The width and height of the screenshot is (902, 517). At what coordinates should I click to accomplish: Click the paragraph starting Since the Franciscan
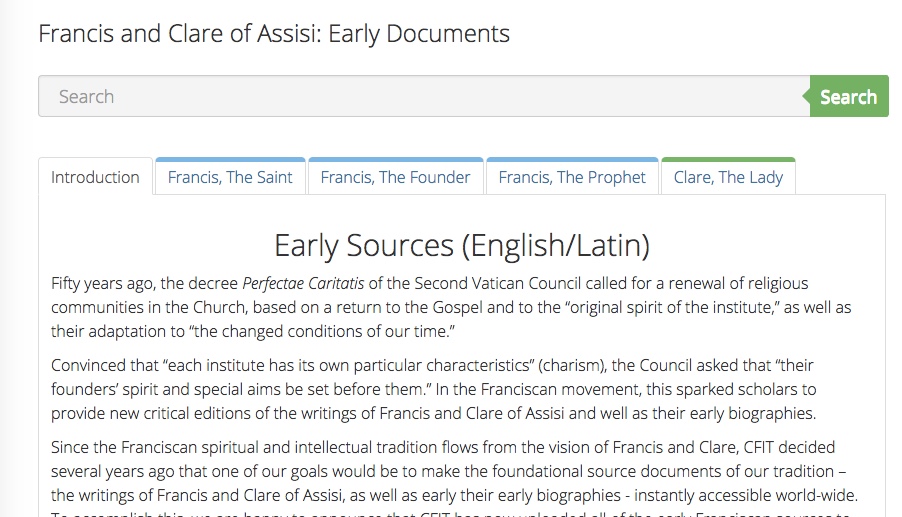[450, 471]
